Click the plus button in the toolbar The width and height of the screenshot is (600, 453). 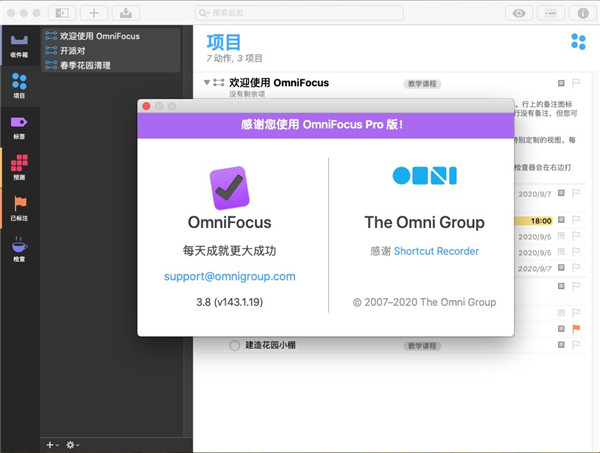tap(94, 13)
